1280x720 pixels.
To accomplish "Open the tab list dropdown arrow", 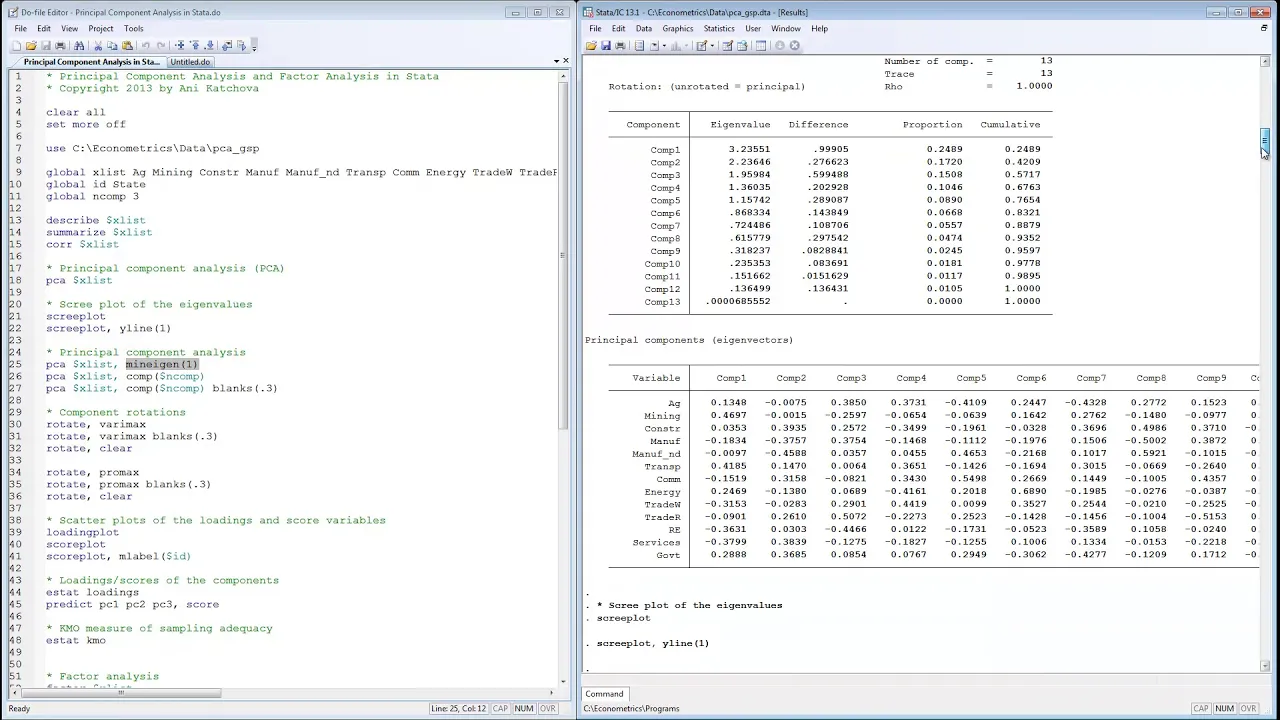I will pyautogui.click(x=556, y=61).
